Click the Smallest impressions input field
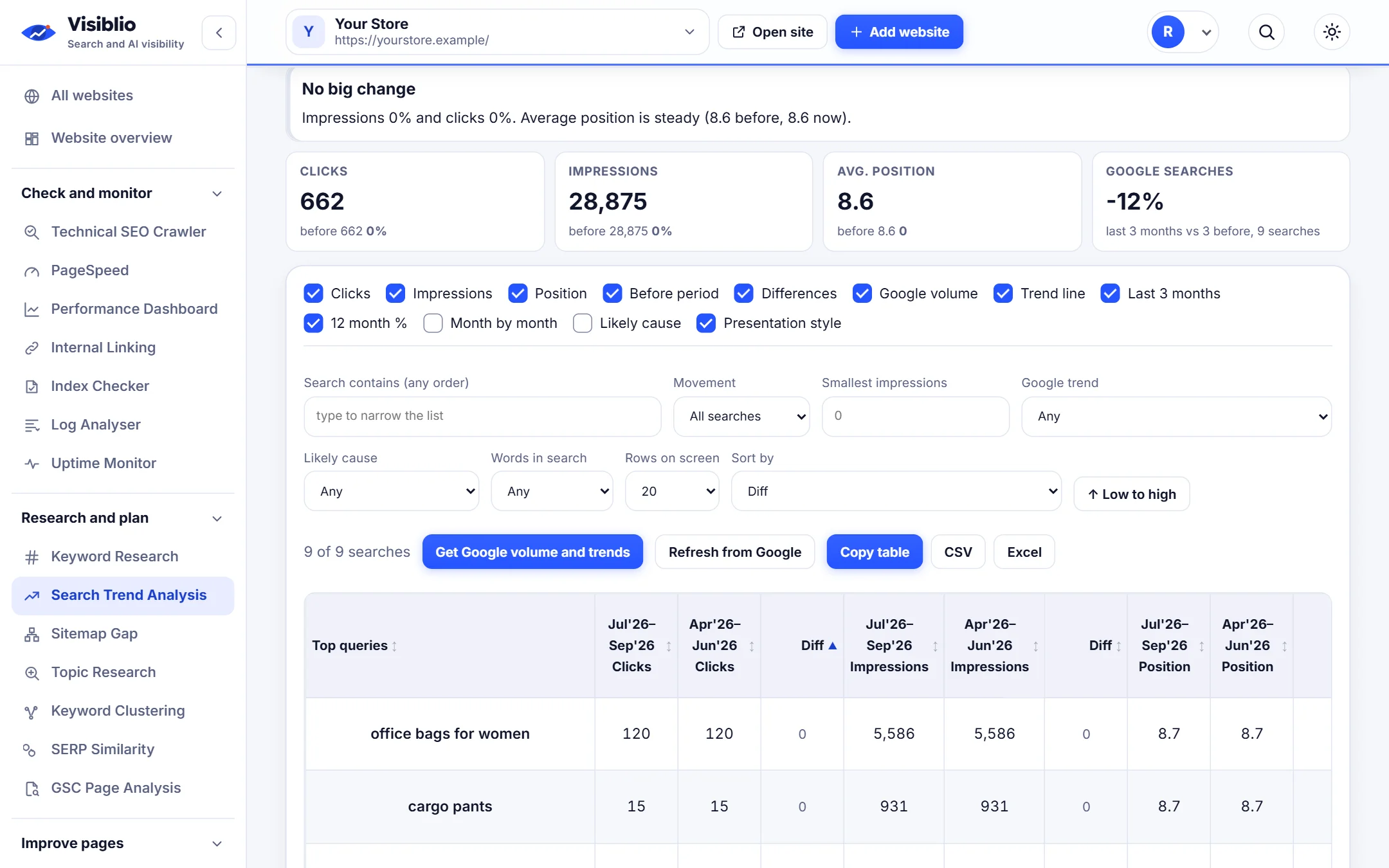This screenshot has width=1389, height=868. (x=915, y=417)
